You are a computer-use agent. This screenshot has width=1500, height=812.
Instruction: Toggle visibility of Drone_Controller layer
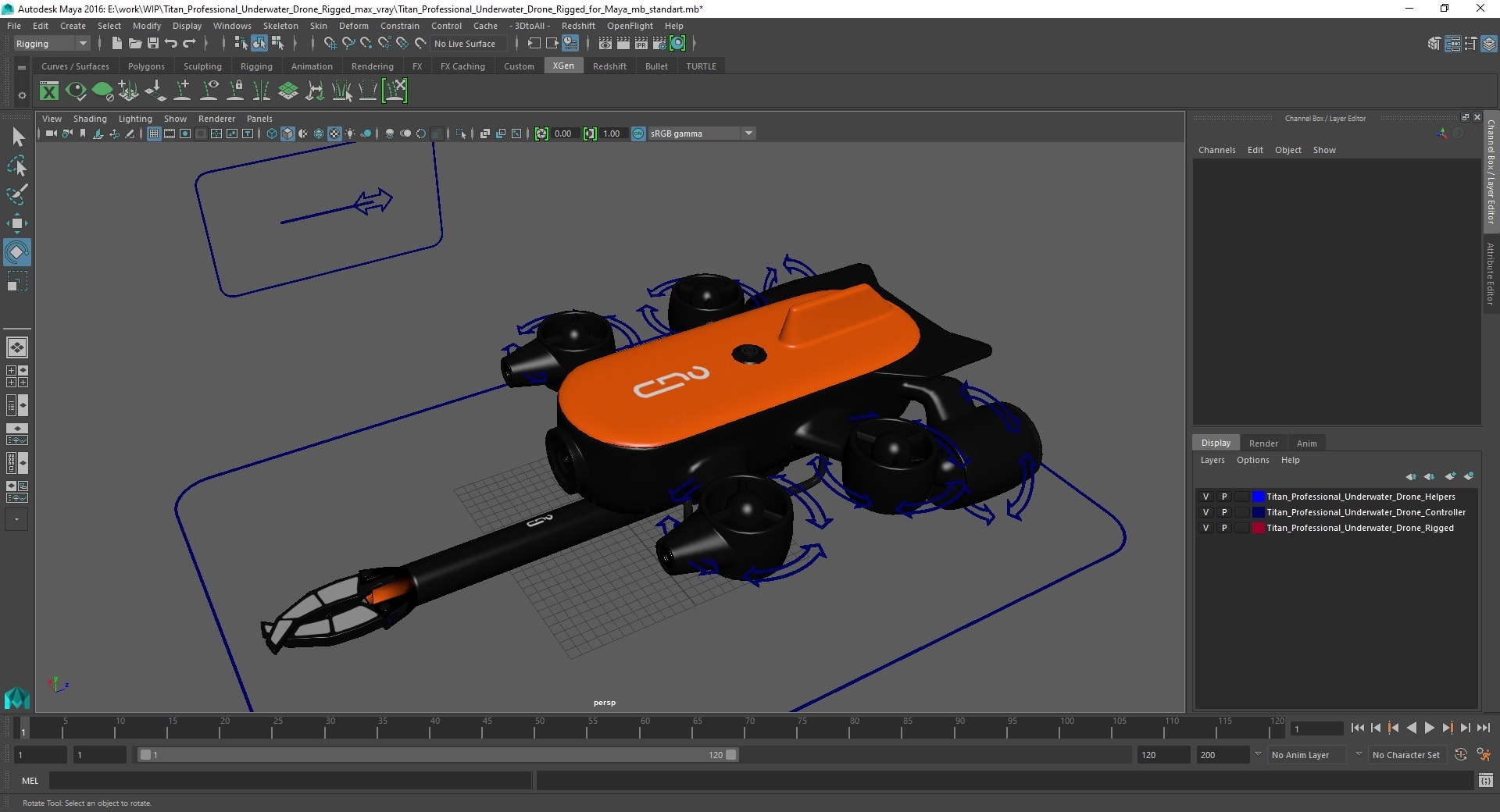point(1205,512)
